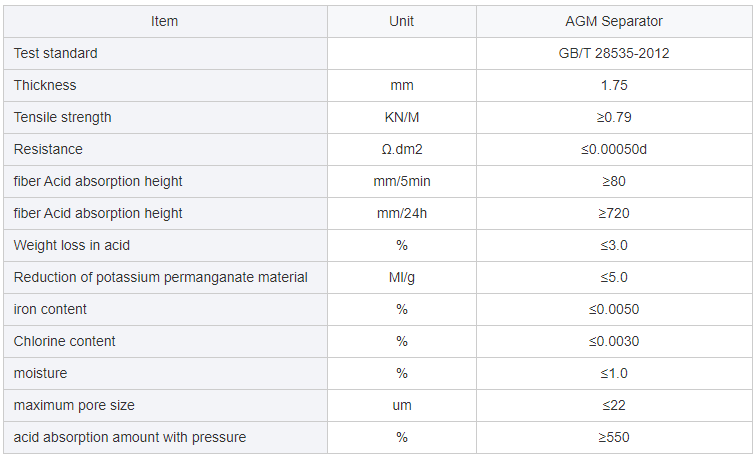Select the "moisture" row label
Image resolution: width=755 pixels, height=459 pixels.
[40, 373]
